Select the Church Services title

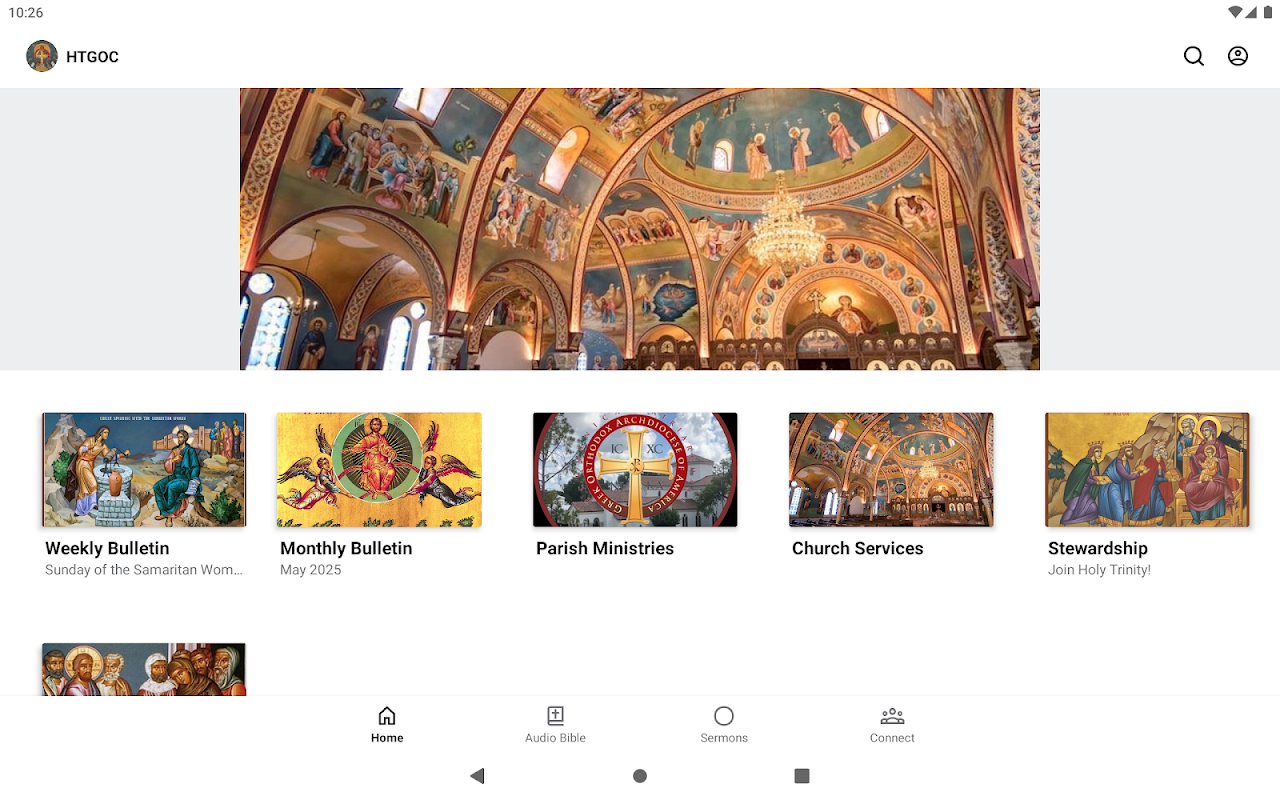click(x=857, y=548)
